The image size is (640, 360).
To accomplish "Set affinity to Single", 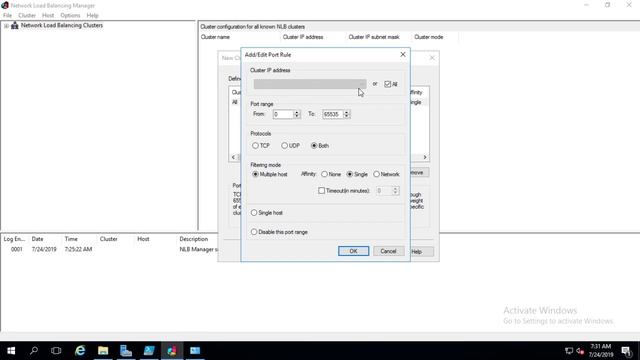I will [x=350, y=174].
